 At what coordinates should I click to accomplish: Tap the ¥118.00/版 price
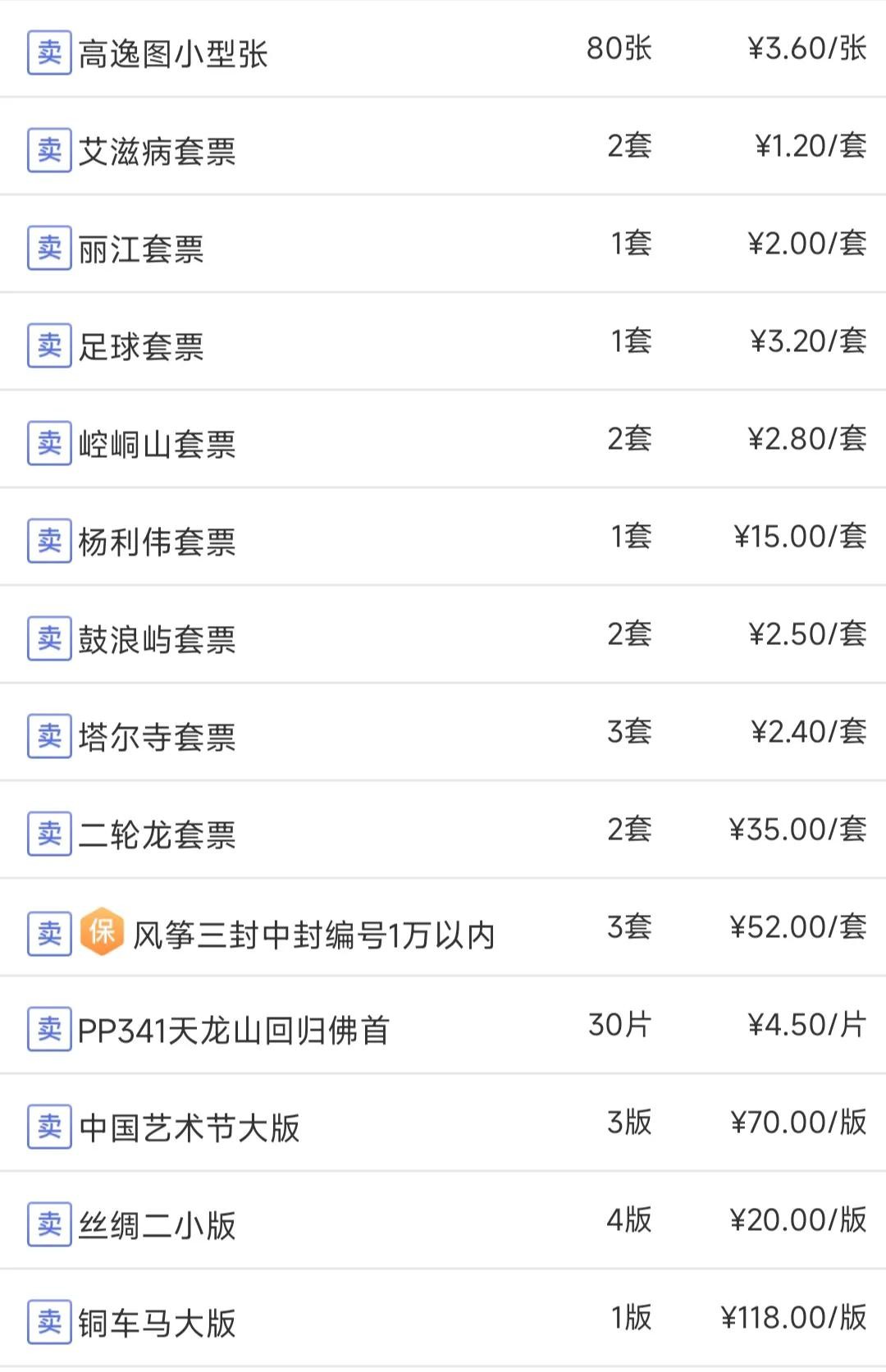[793, 1318]
